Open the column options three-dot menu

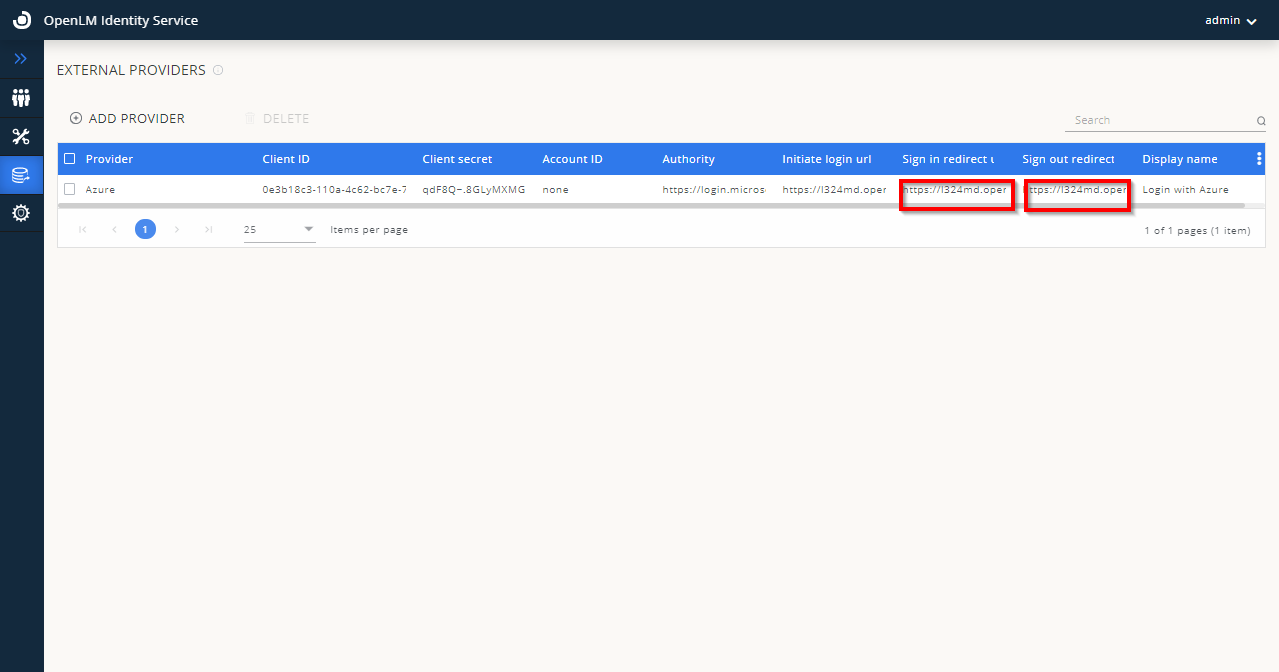[x=1258, y=159]
